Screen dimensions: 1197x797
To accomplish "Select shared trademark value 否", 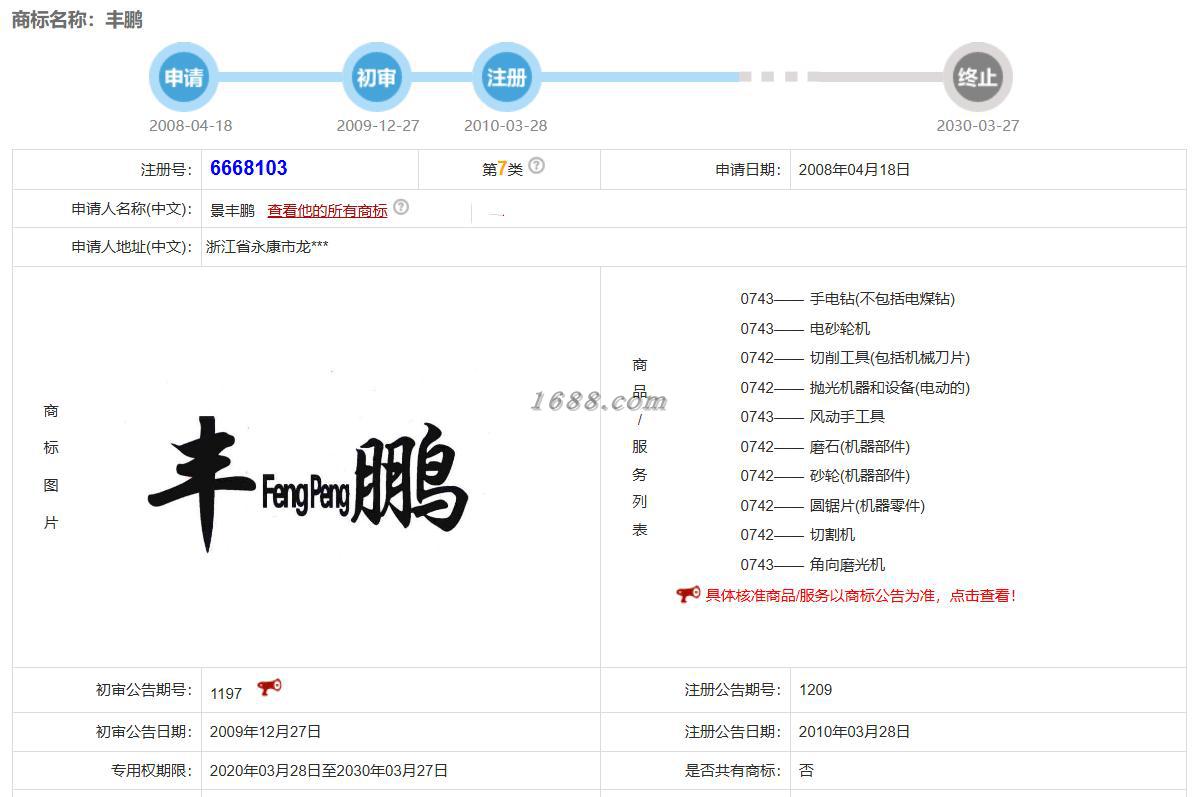I will 806,770.
